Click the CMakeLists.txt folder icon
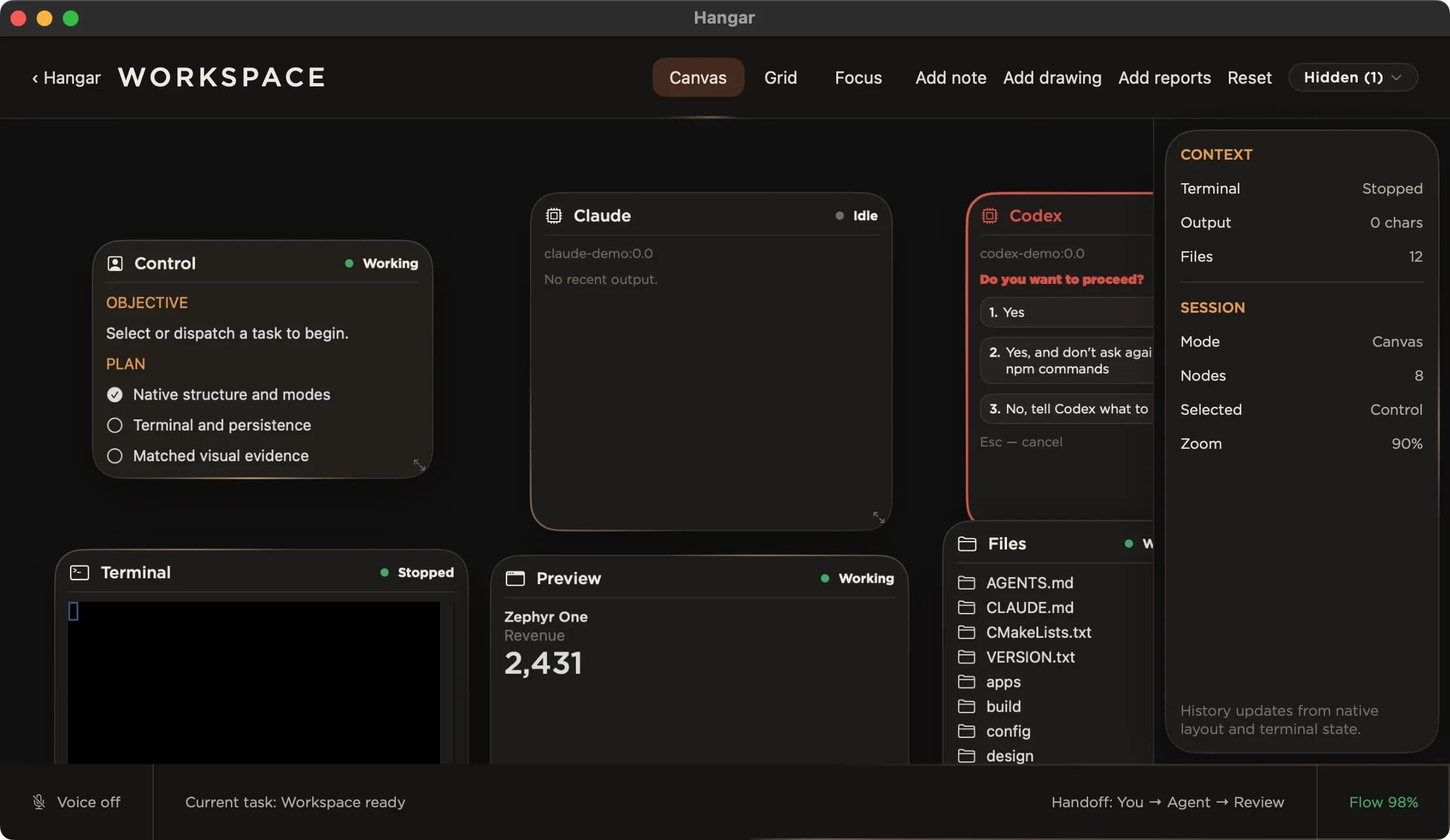Screen dimensions: 1450x840 (966, 632)
